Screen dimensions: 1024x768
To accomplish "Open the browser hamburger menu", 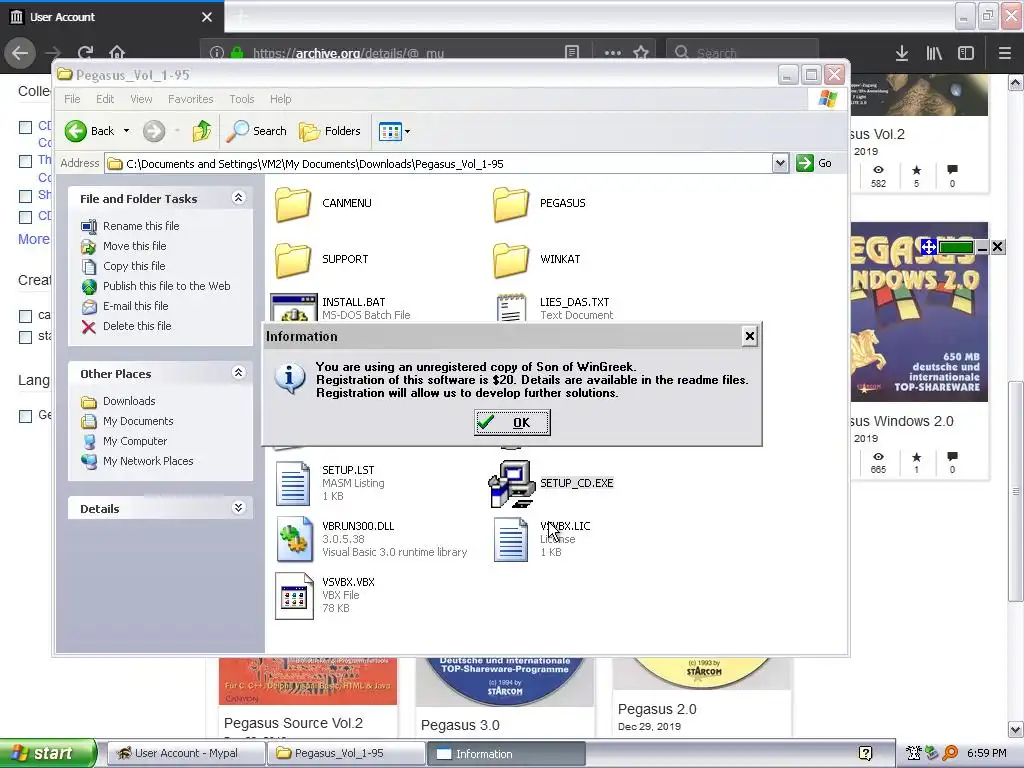I will click(x=1005, y=53).
